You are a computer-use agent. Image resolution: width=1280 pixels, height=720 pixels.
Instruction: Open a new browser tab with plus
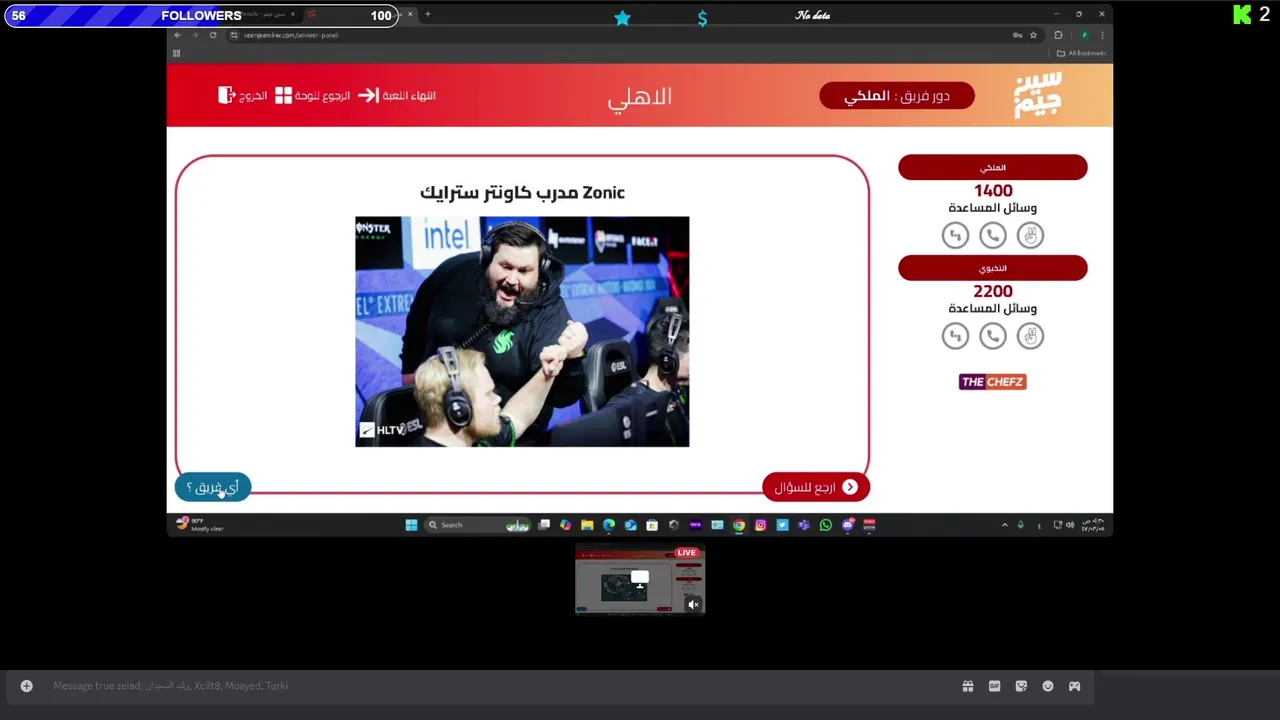point(427,14)
